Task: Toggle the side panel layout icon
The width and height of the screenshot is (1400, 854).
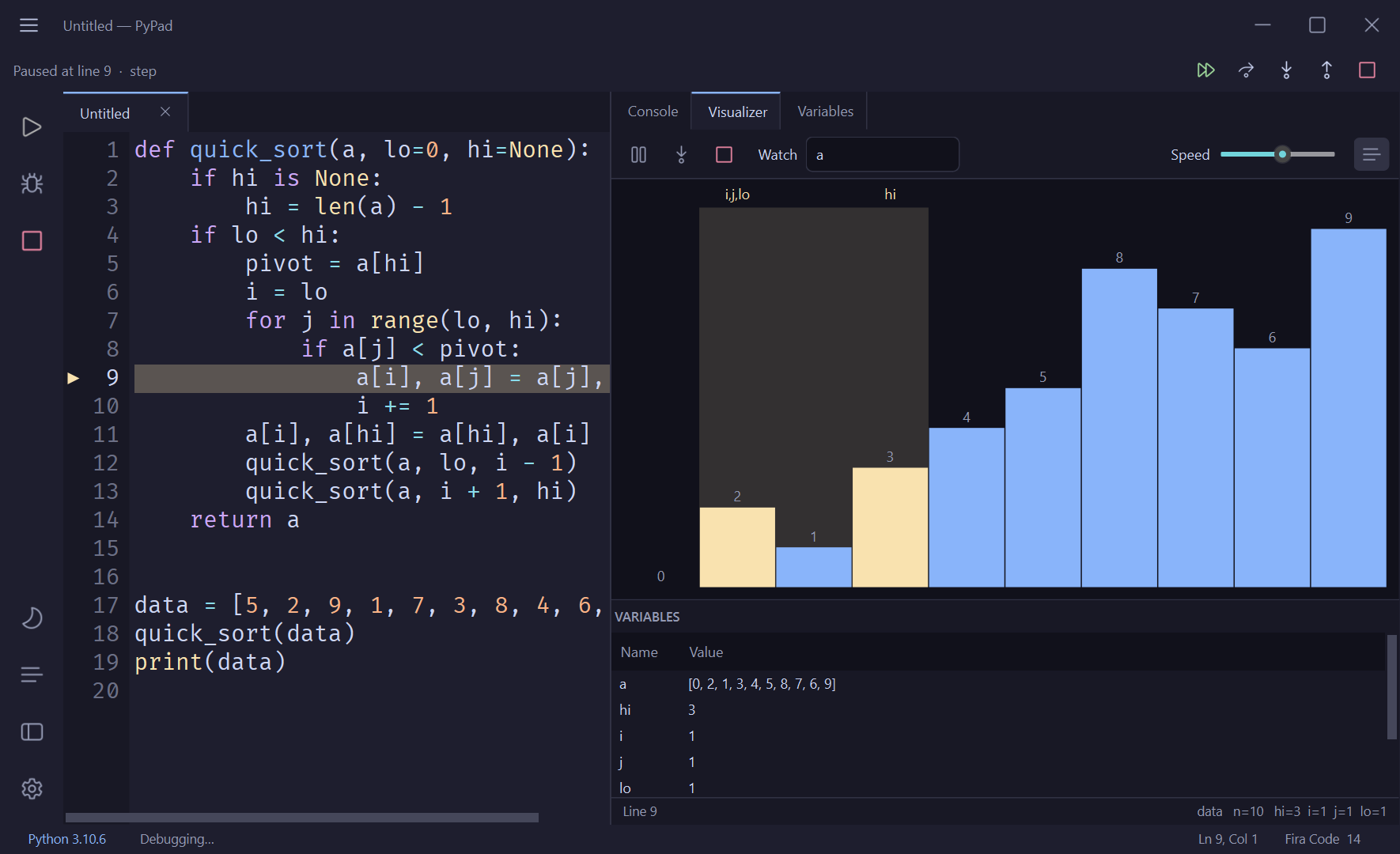Action: (32, 732)
